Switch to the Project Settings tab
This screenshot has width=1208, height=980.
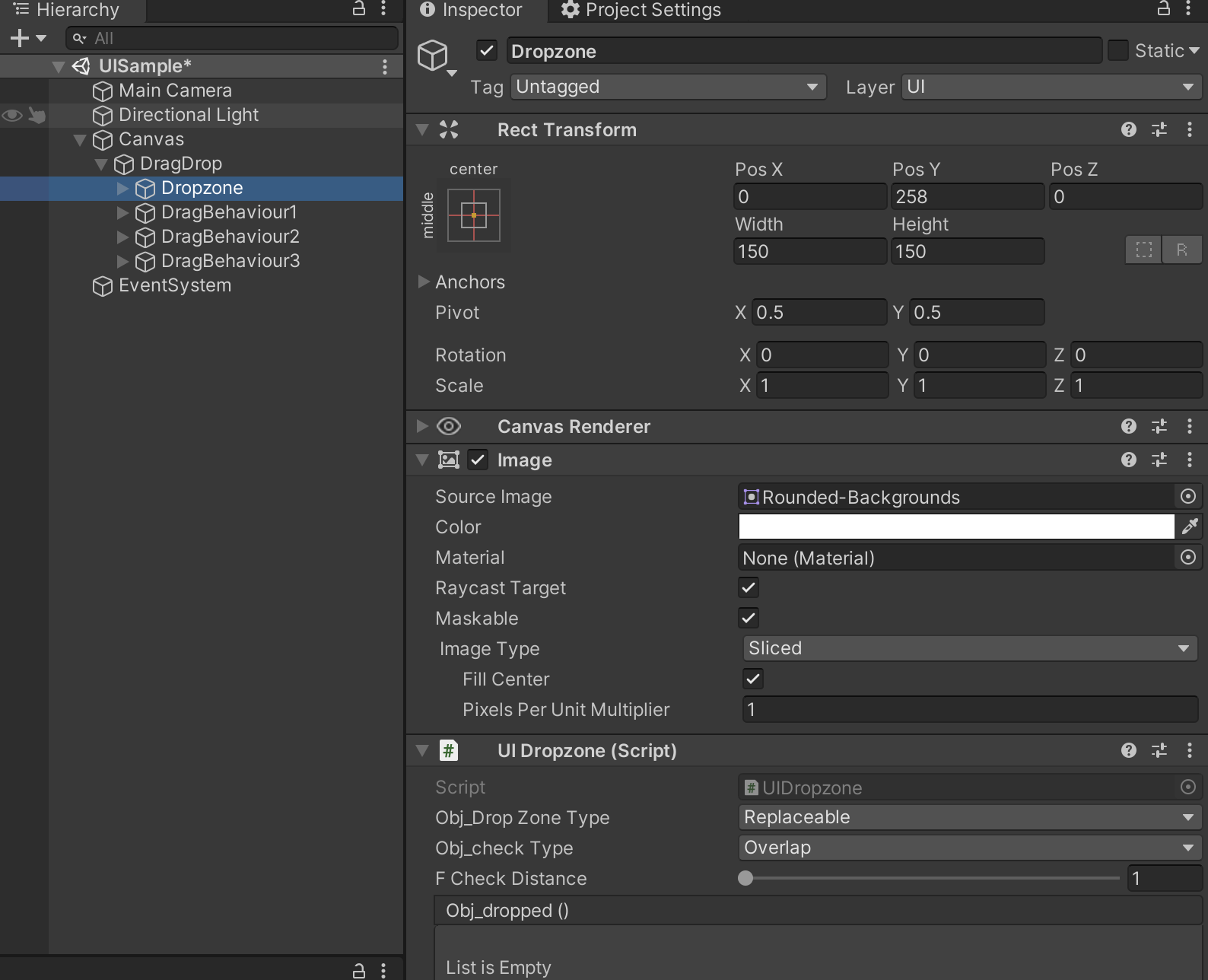click(x=641, y=10)
